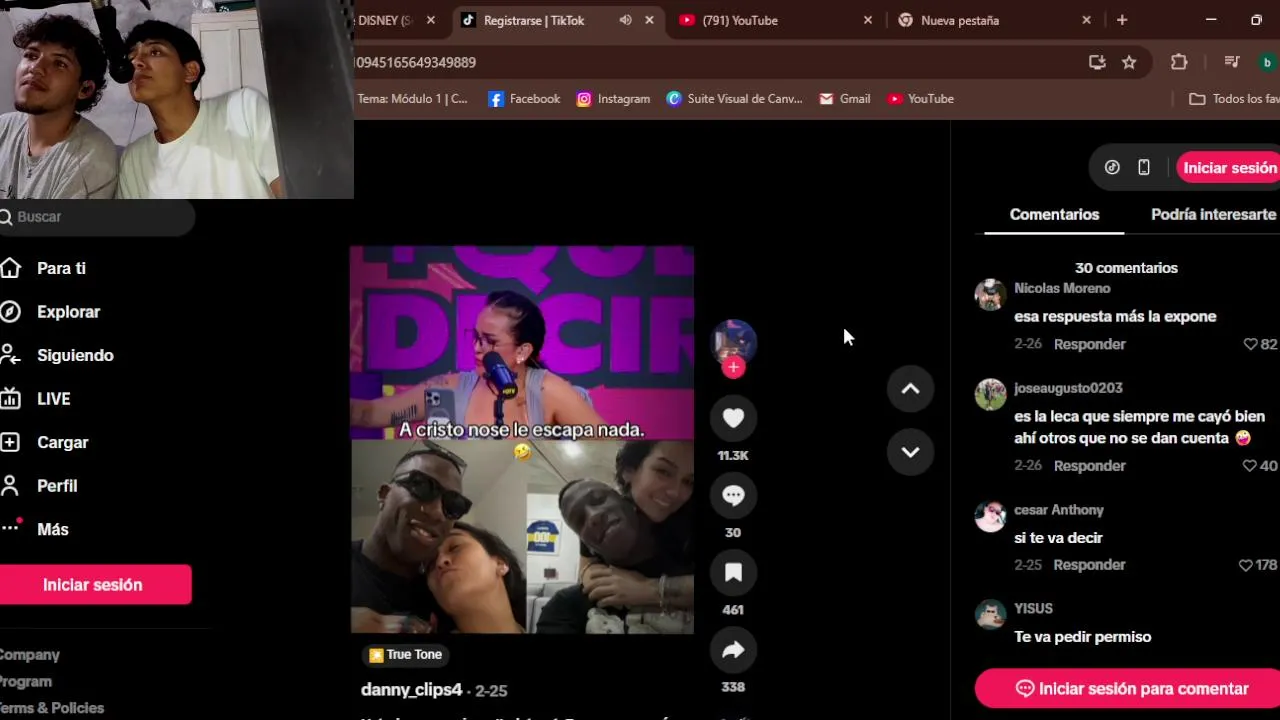Open joseaugusto0203's username link

click(1068, 388)
